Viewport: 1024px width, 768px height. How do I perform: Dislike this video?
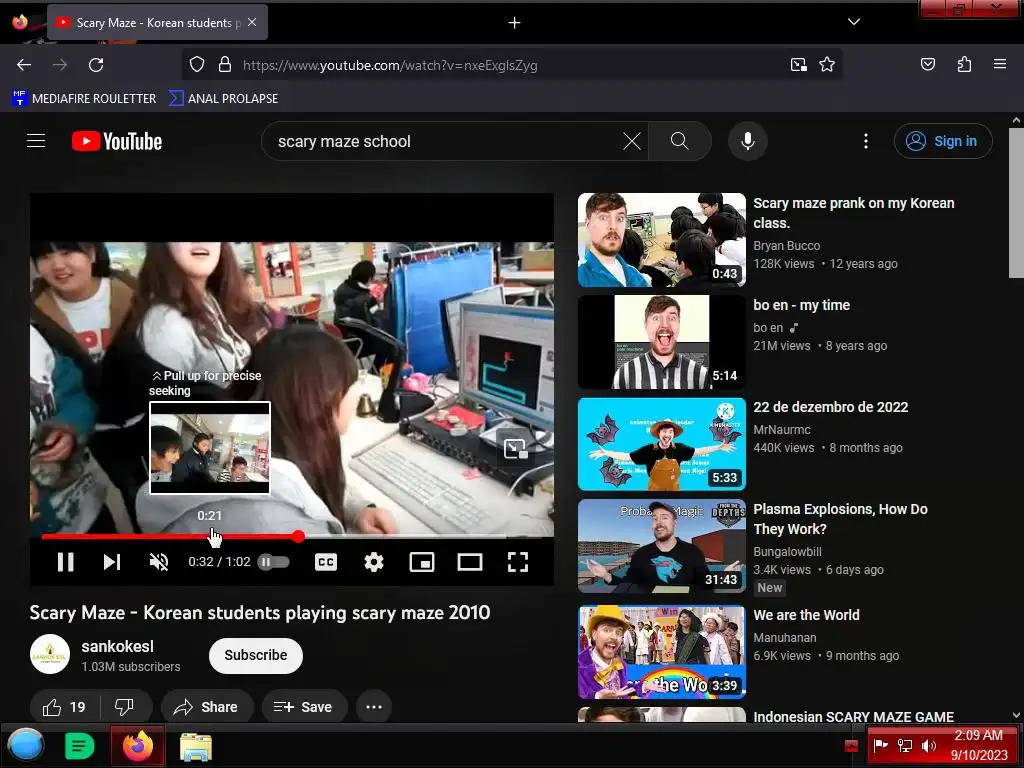click(124, 707)
